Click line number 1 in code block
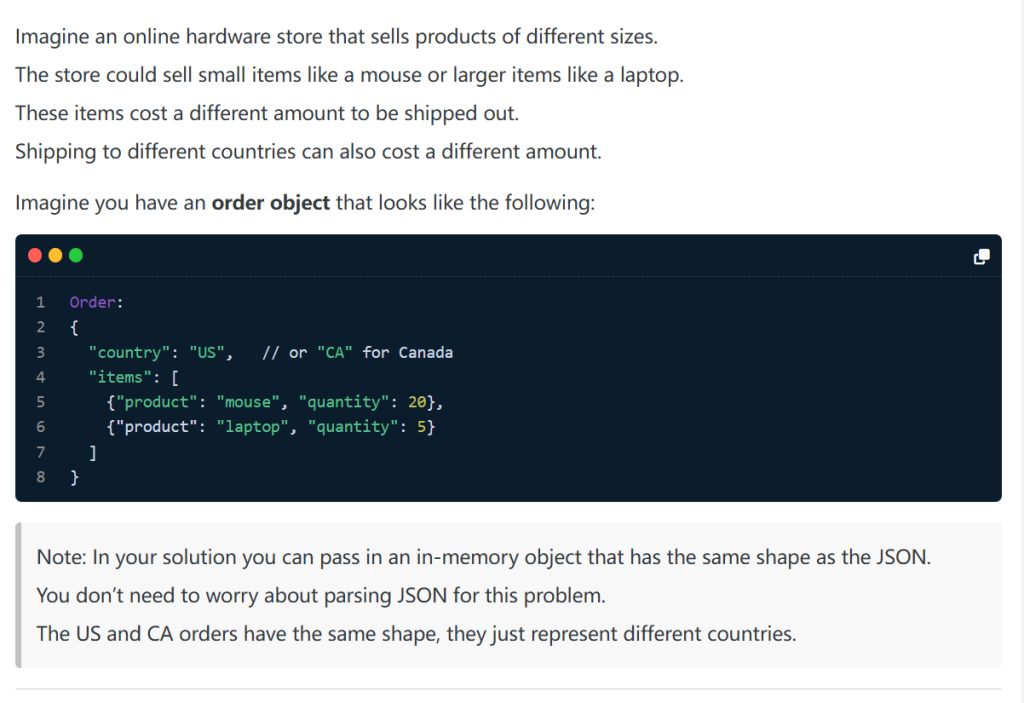1024x703 pixels. [41, 302]
